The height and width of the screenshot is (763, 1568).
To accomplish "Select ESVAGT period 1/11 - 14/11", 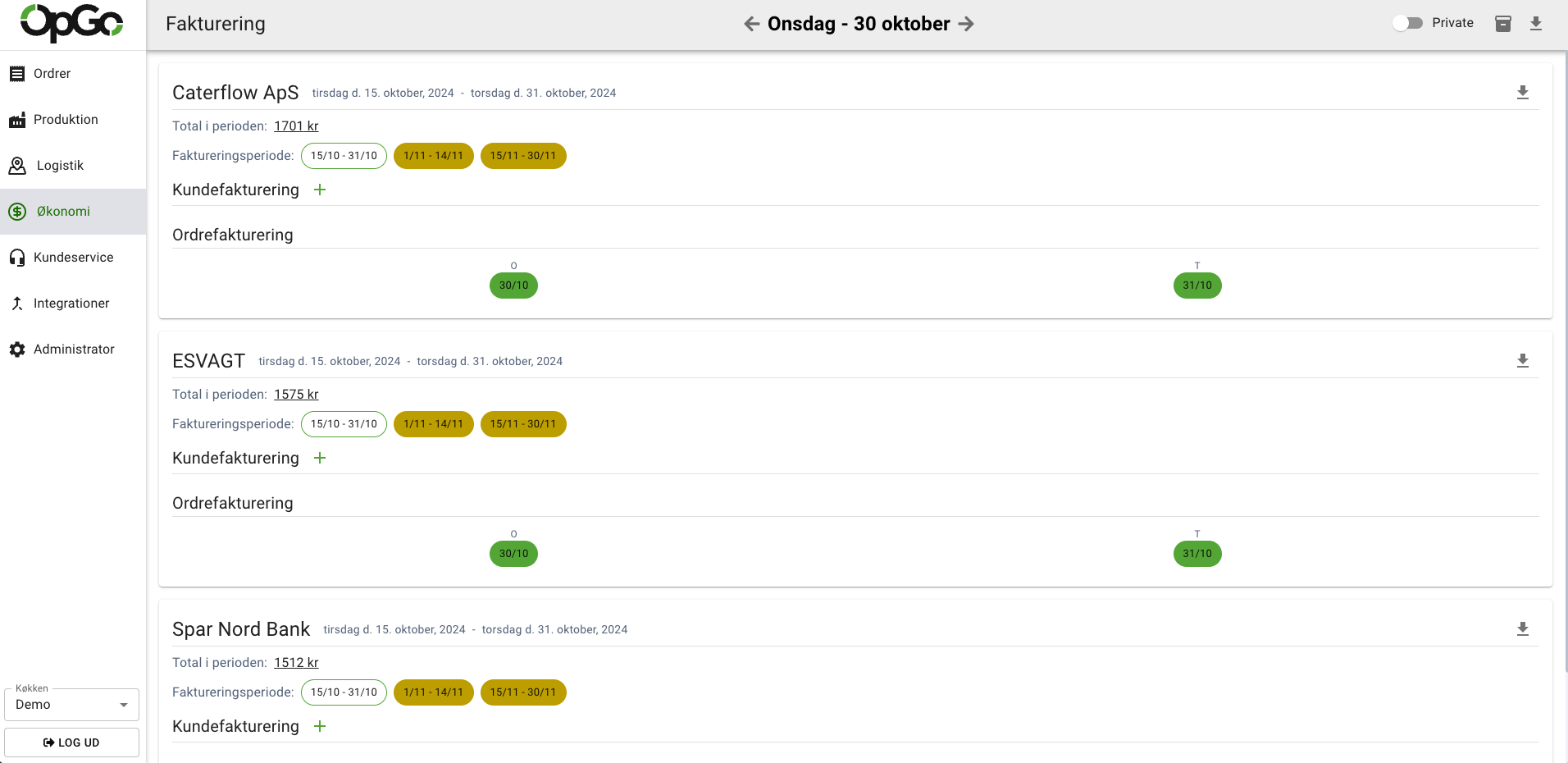I will 433,424.
